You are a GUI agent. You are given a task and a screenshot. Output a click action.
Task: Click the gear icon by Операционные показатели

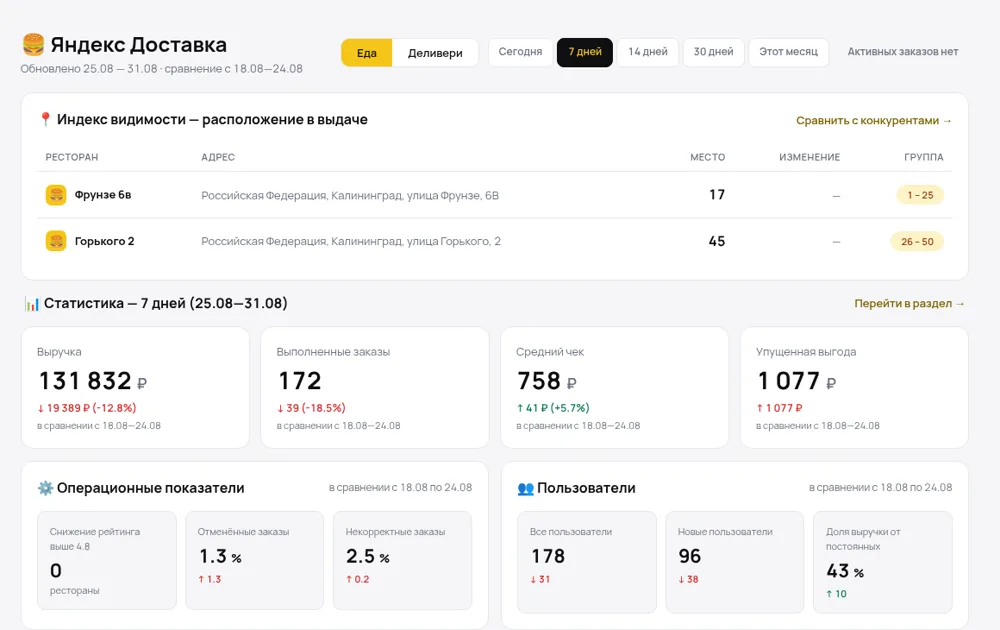click(45, 488)
